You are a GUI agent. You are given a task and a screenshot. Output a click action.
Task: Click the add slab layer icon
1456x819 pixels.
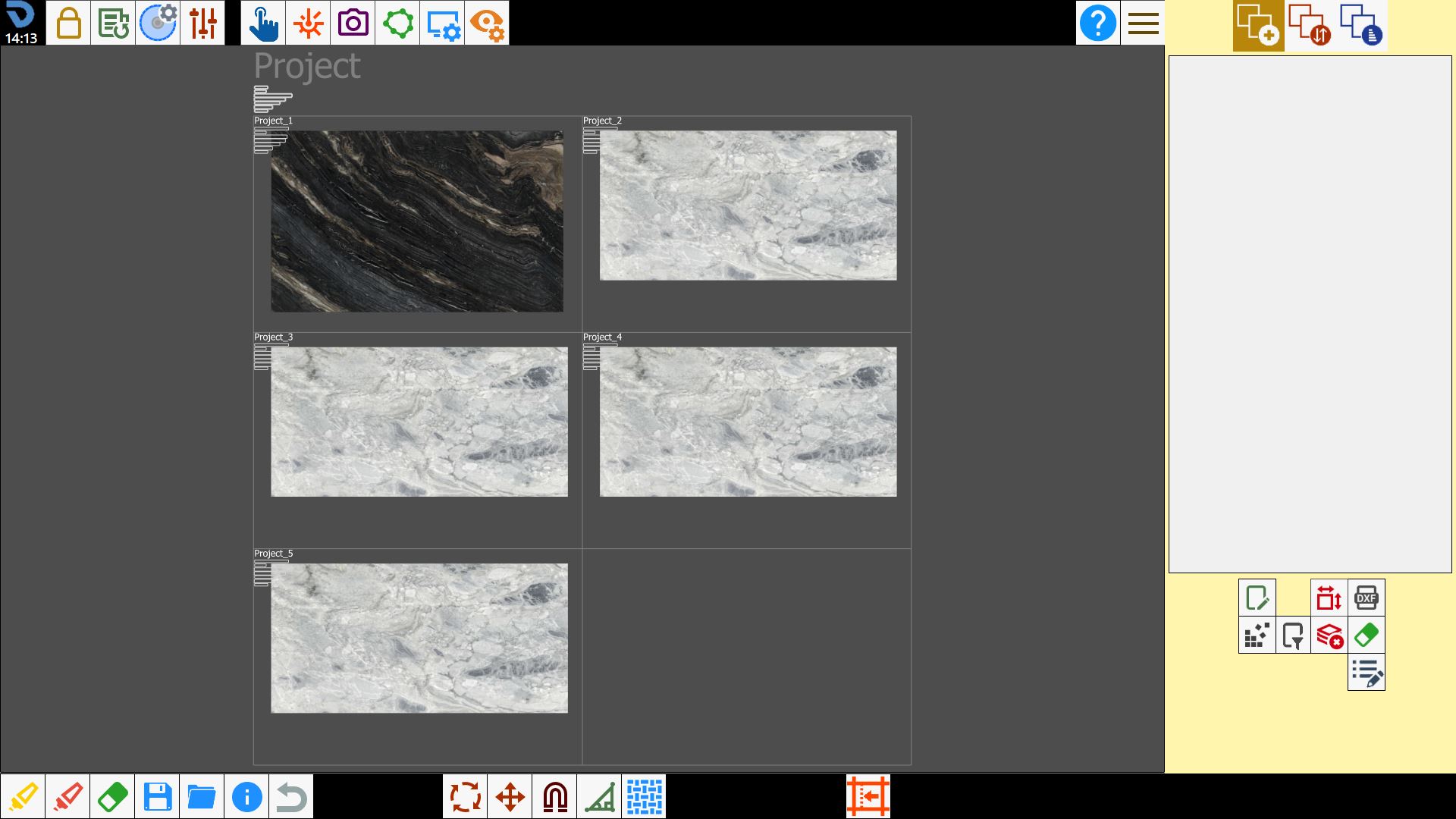[x=1258, y=26]
